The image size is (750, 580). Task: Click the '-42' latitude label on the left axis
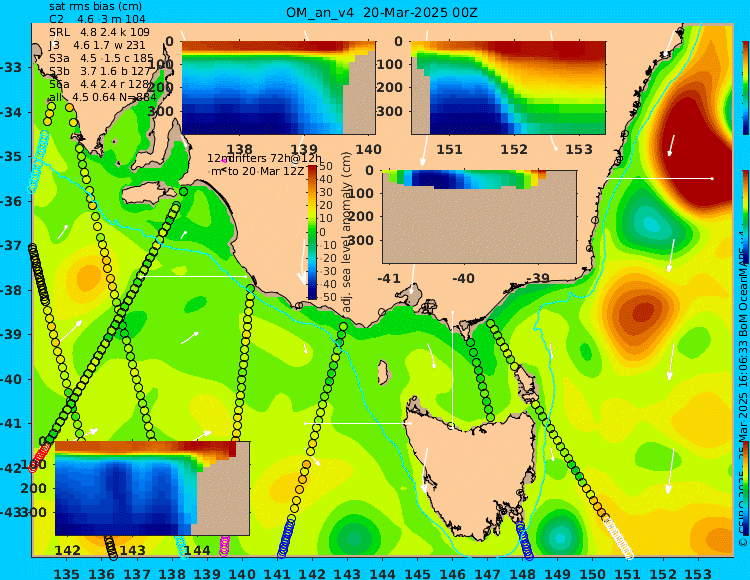[11, 468]
